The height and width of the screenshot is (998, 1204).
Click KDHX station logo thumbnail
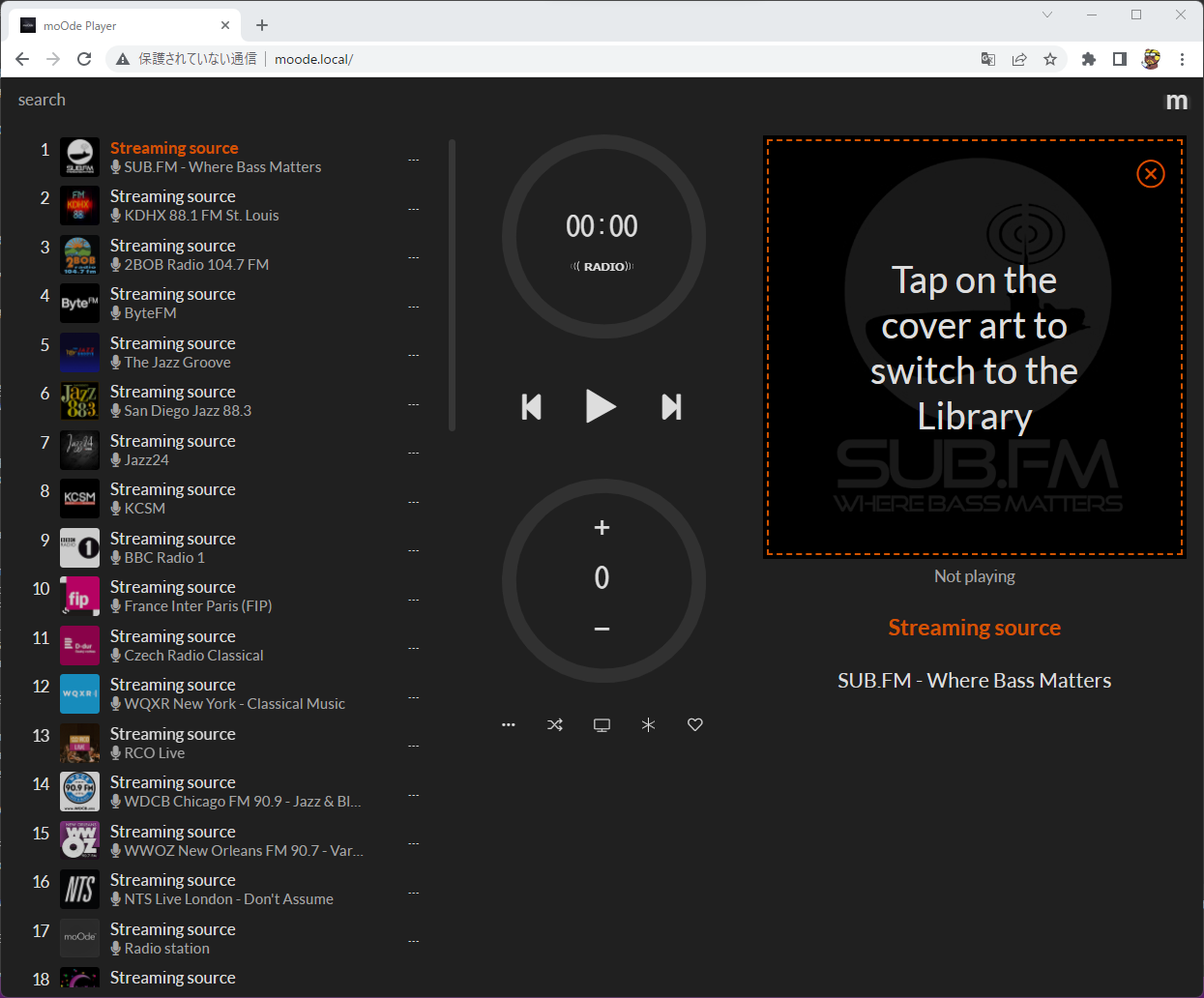point(79,206)
